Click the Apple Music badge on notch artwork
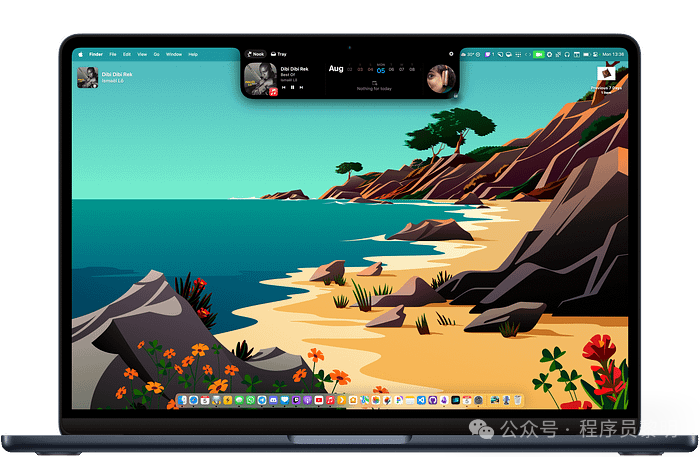 pyautogui.click(x=273, y=91)
